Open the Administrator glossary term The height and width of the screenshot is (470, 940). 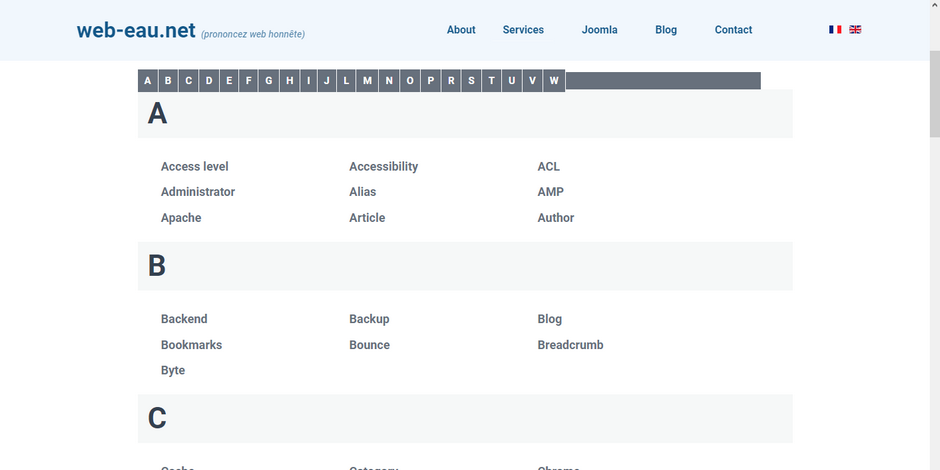coord(198,192)
